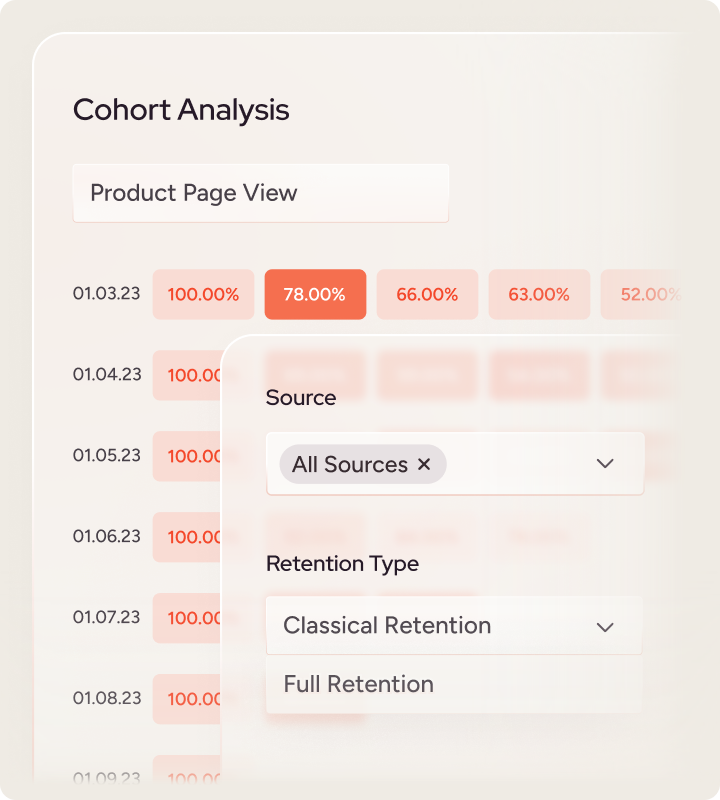Click the 100.00% cell for 01.06.23
The width and height of the screenshot is (720, 800).
tap(187, 537)
